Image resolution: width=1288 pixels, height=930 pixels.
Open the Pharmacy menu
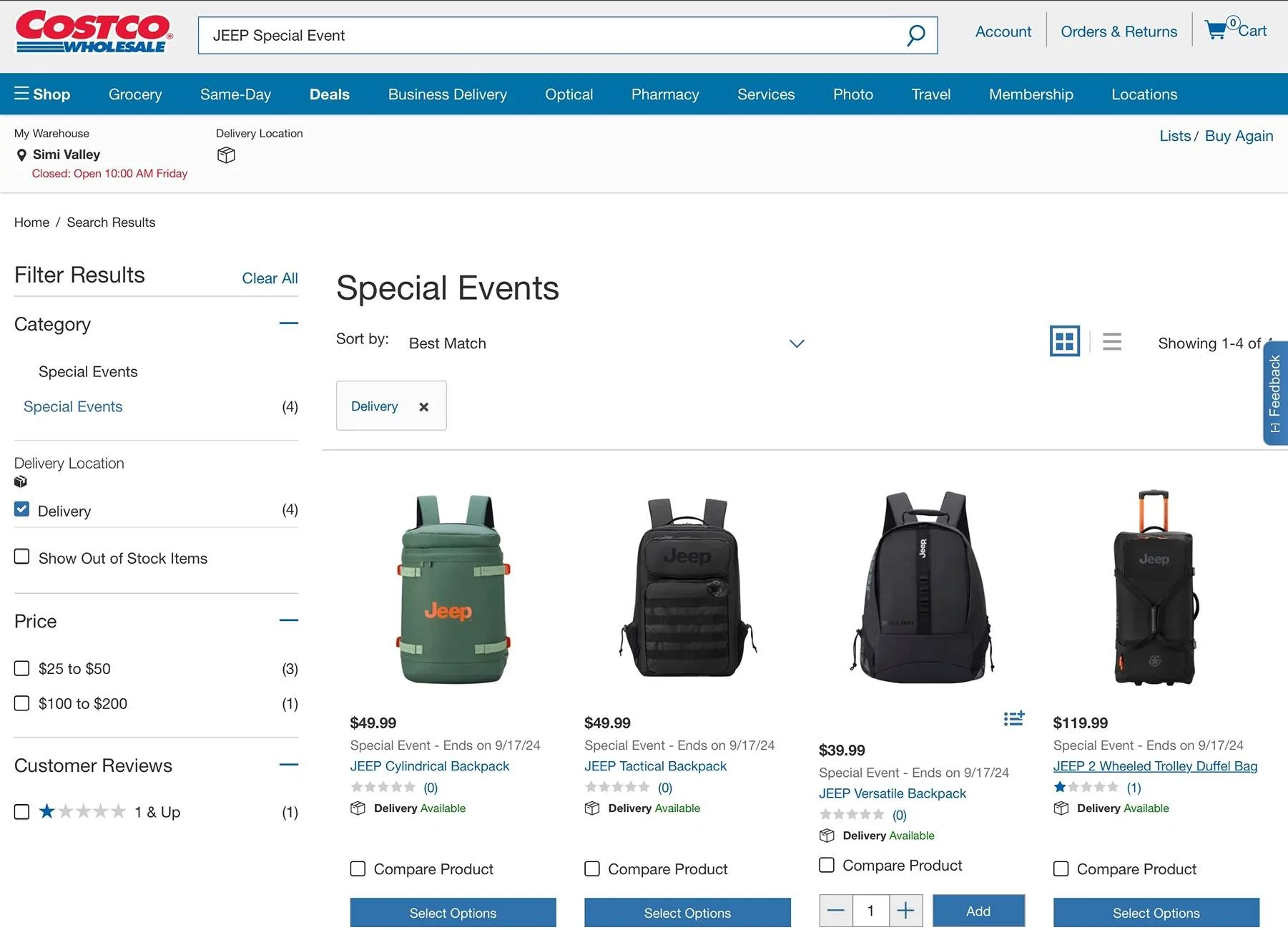pos(665,94)
